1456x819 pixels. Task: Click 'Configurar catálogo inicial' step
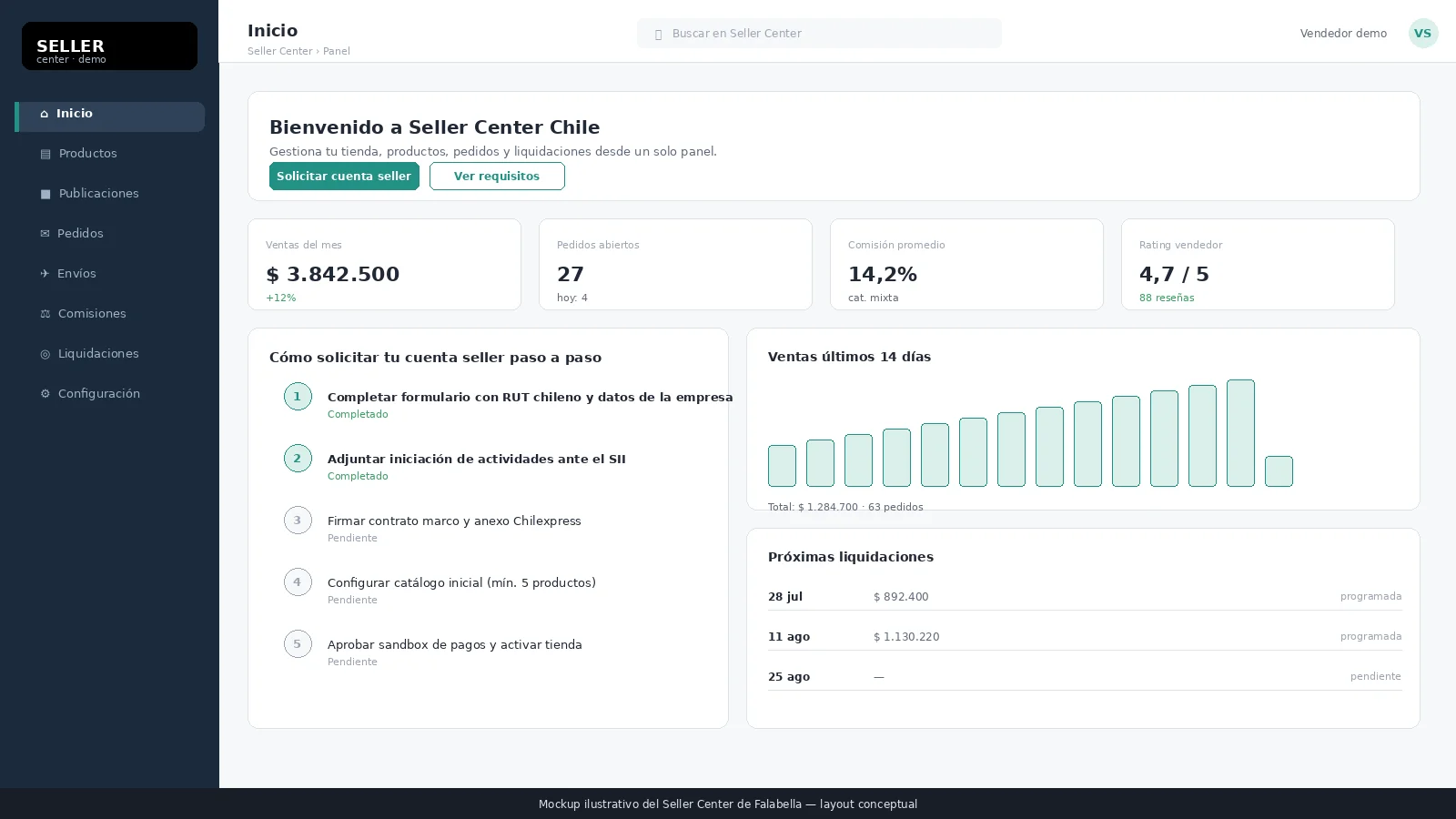click(x=461, y=583)
